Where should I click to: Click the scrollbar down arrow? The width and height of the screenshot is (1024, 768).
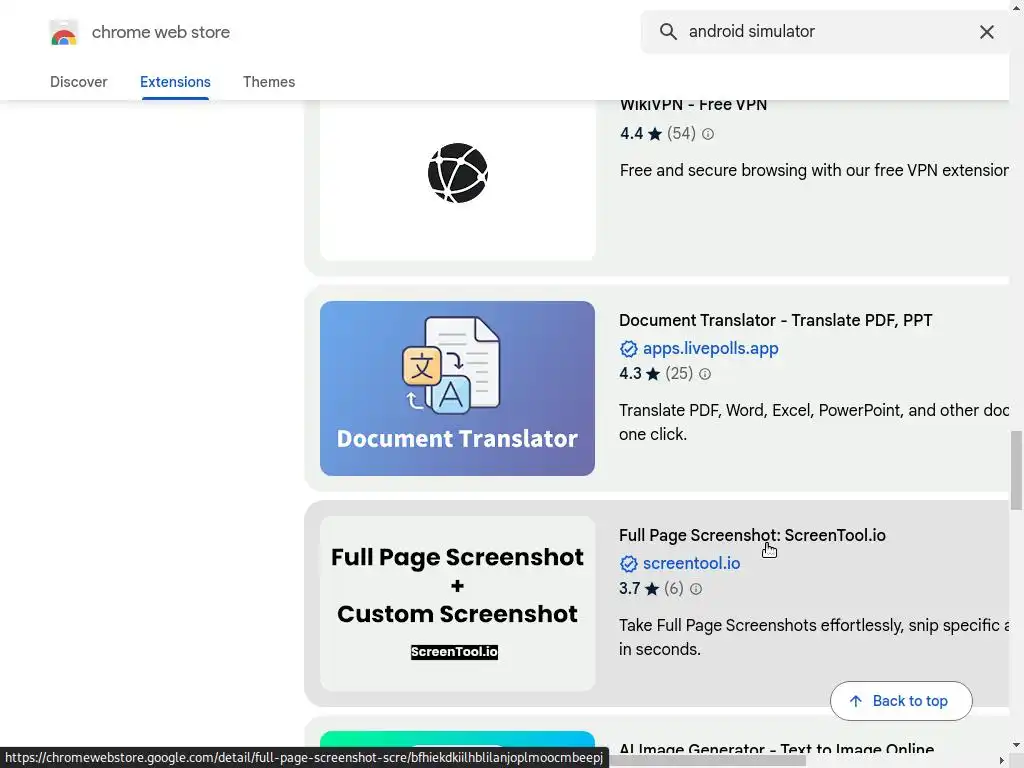(x=1016, y=745)
